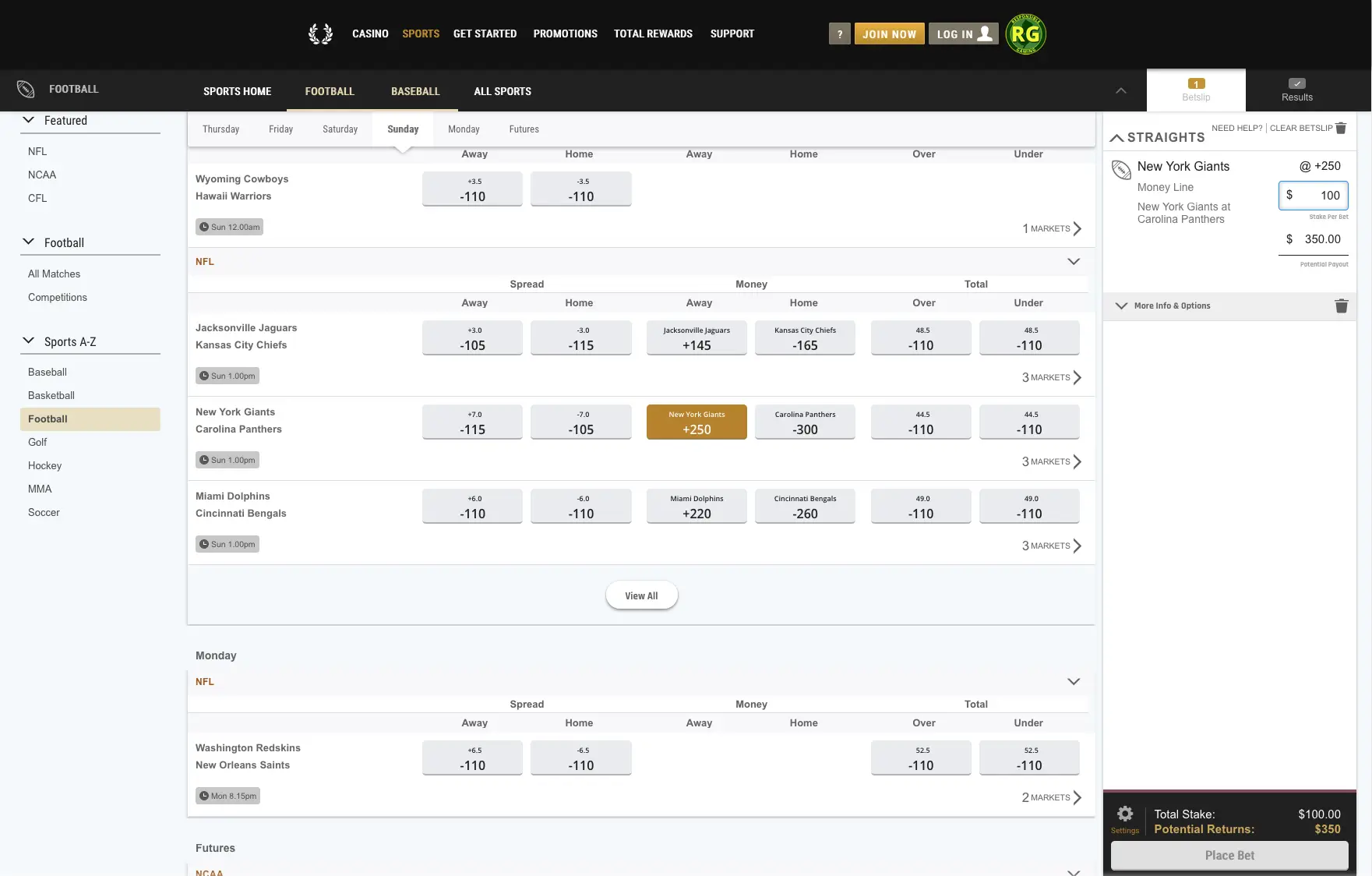Select MMA in Sports A-Z list
The width and height of the screenshot is (1372, 876).
click(40, 489)
